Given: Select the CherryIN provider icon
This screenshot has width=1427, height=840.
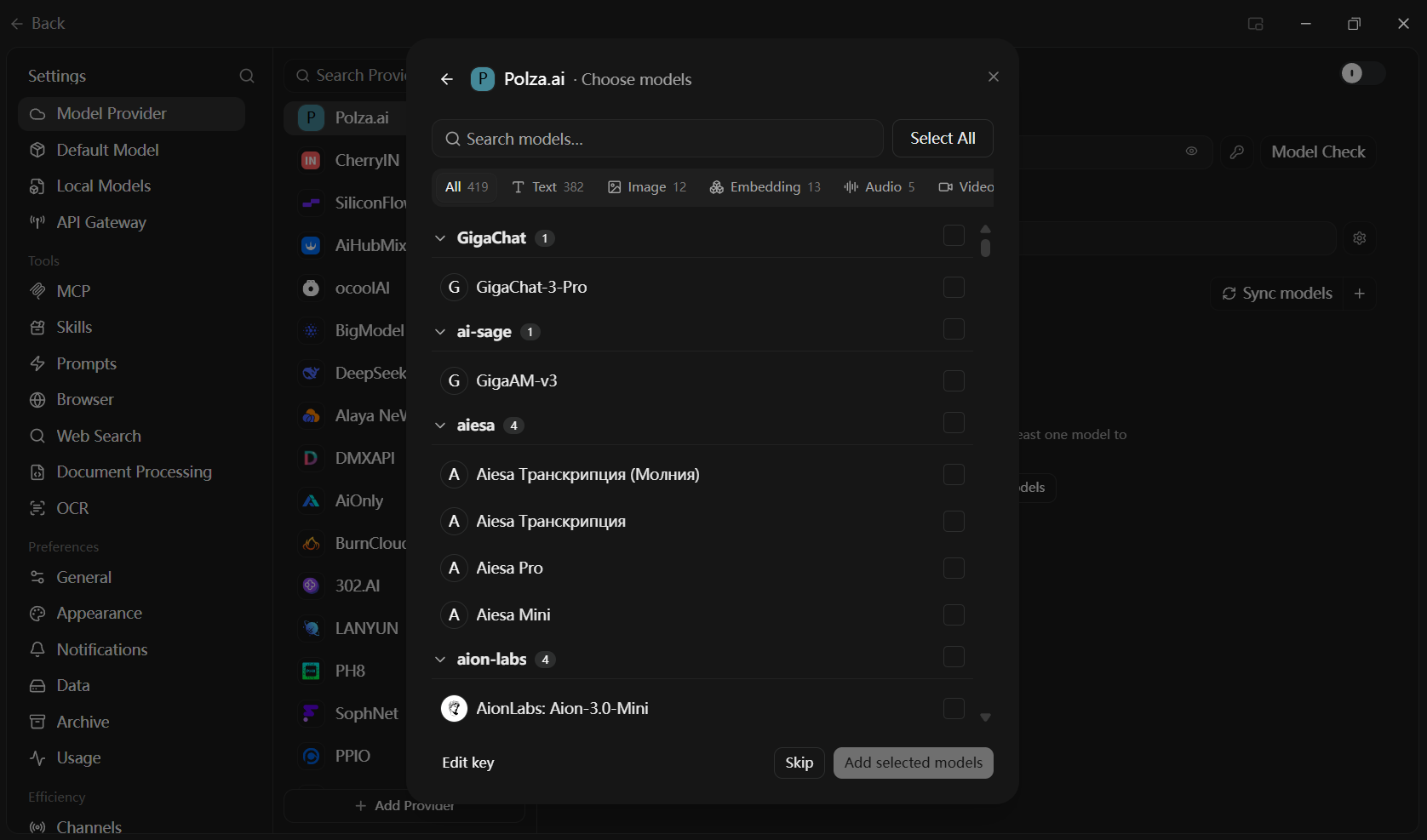Looking at the screenshot, I should click(311, 161).
